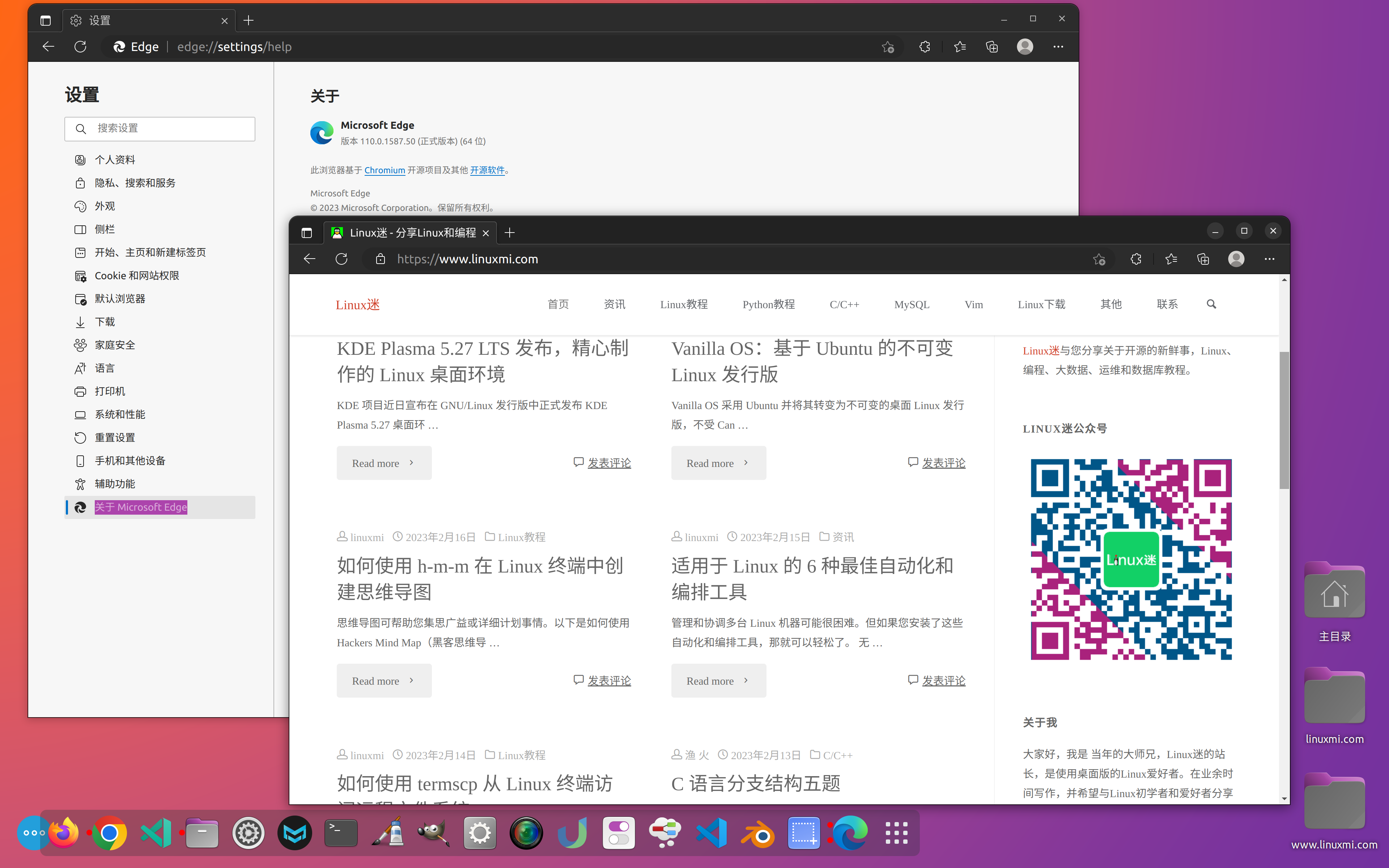Click back arrow in Linux迷 window

309,259
